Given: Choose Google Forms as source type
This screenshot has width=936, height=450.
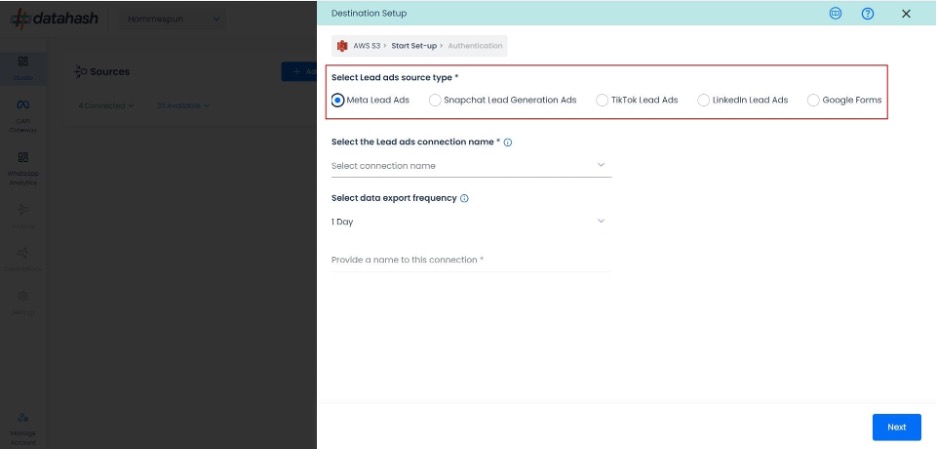Looking at the screenshot, I should tap(813, 100).
